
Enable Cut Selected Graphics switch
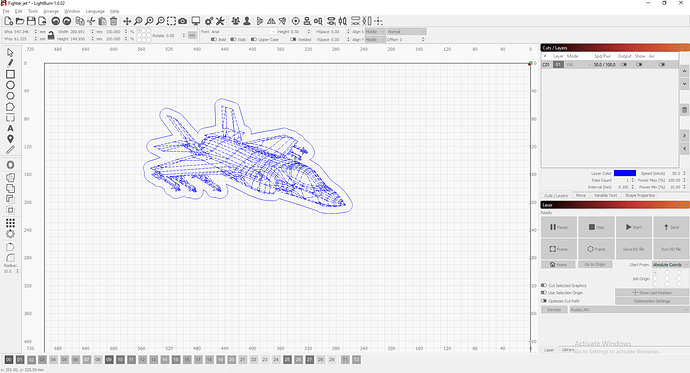pos(544,285)
